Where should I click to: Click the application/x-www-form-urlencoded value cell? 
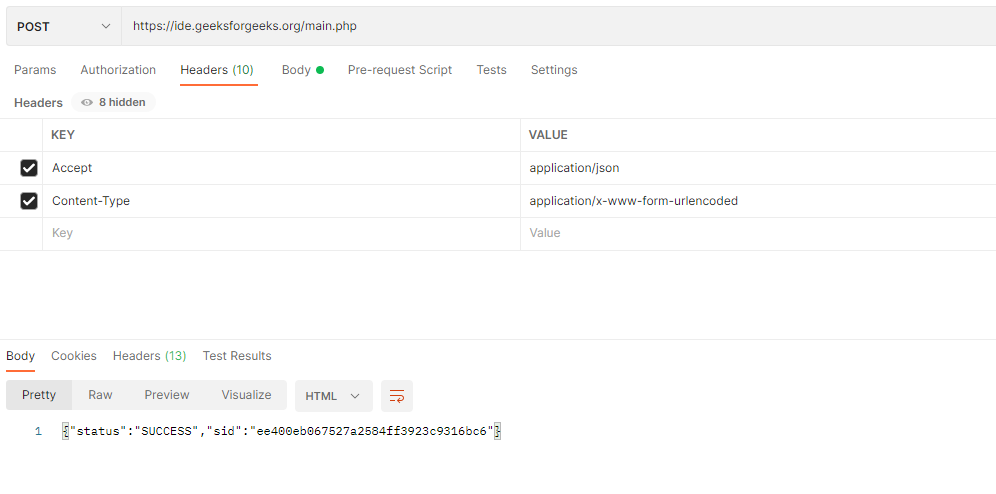758,201
